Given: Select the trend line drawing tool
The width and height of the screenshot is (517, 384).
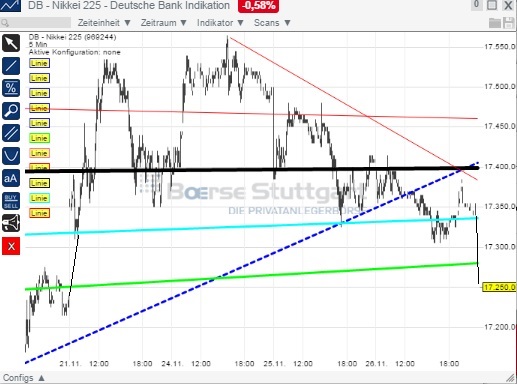Looking at the screenshot, I should [x=11, y=66].
